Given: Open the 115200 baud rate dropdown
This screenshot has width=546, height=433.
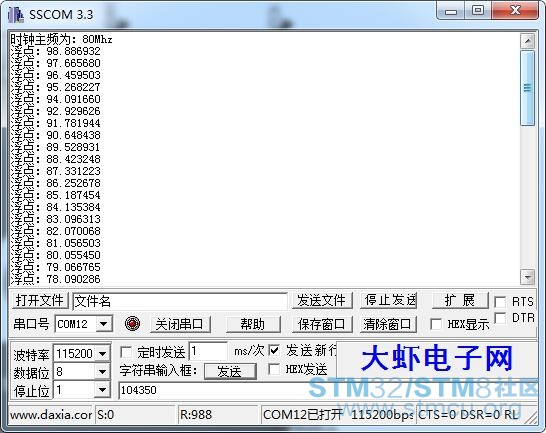Looking at the screenshot, I should (x=102, y=354).
